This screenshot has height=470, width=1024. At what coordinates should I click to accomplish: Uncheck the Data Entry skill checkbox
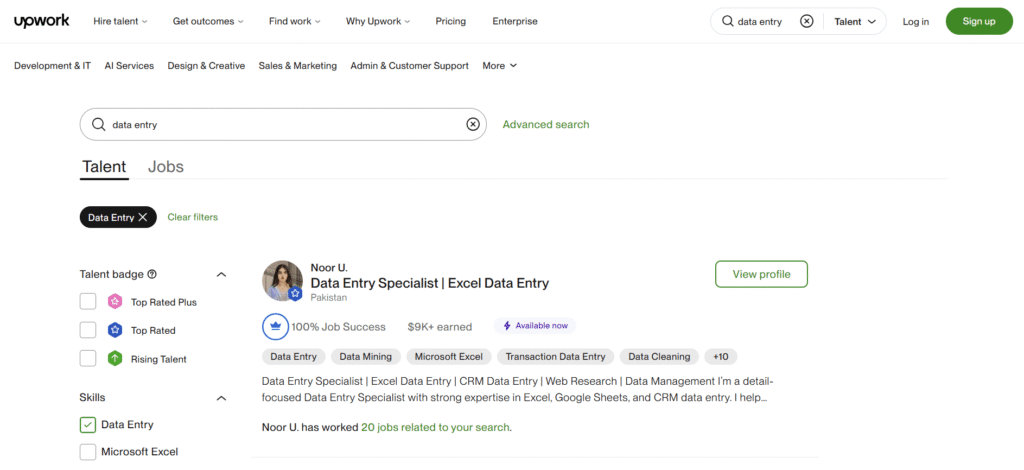point(88,424)
